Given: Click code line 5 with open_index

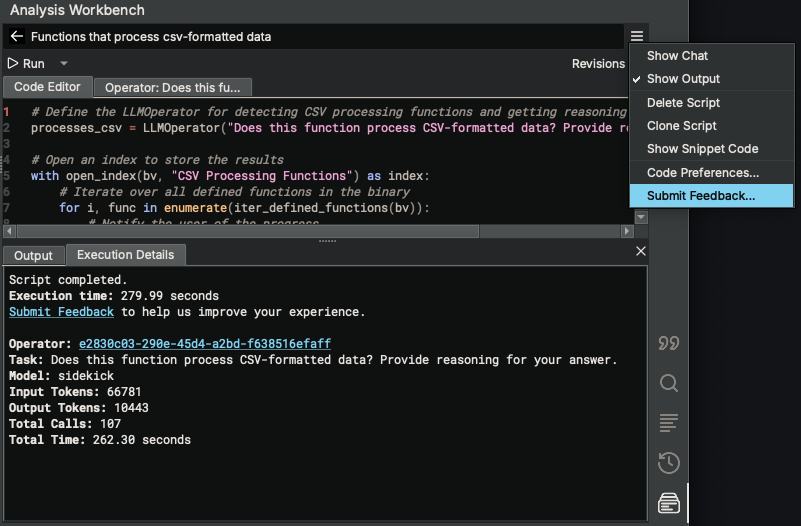Looking at the screenshot, I should (x=230, y=176).
